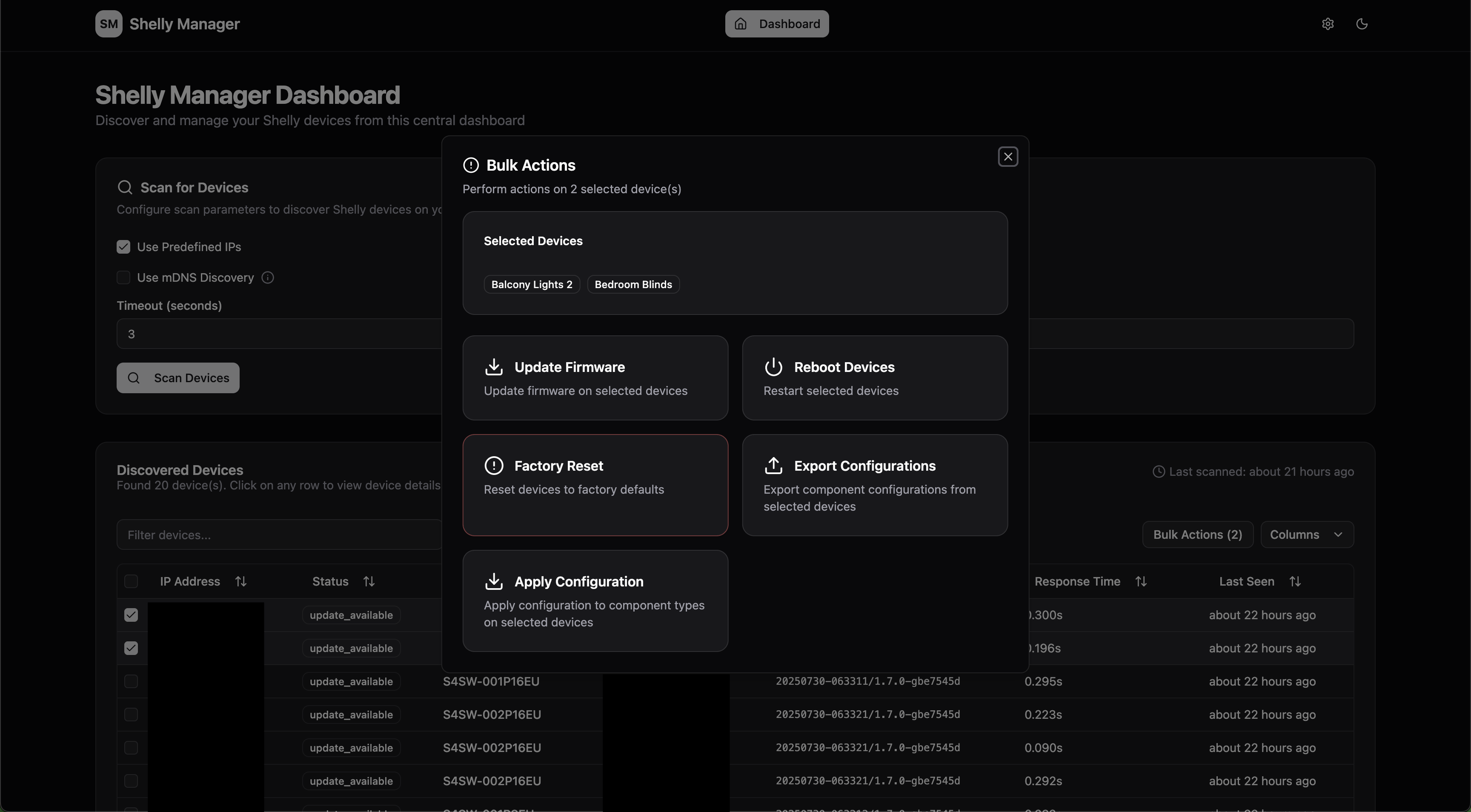The height and width of the screenshot is (812, 1471).
Task: Sort by Status column arrows
Action: (369, 581)
